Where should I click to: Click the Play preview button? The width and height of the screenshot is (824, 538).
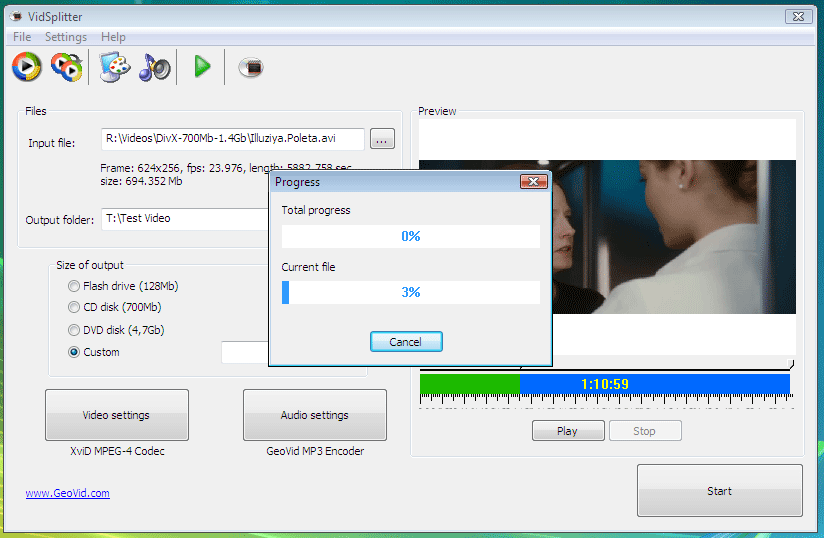tap(568, 431)
